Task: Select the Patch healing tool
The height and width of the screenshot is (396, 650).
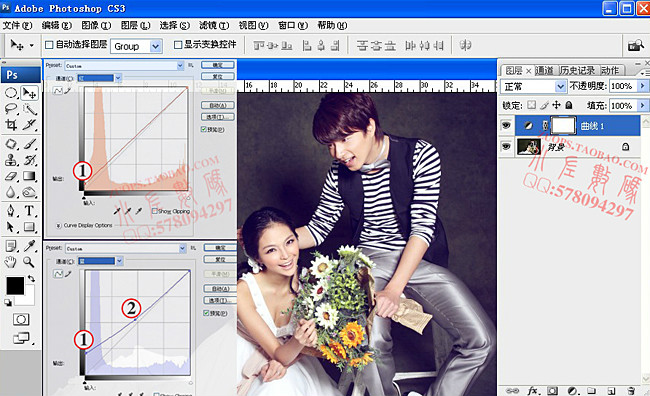Action: click(x=11, y=144)
